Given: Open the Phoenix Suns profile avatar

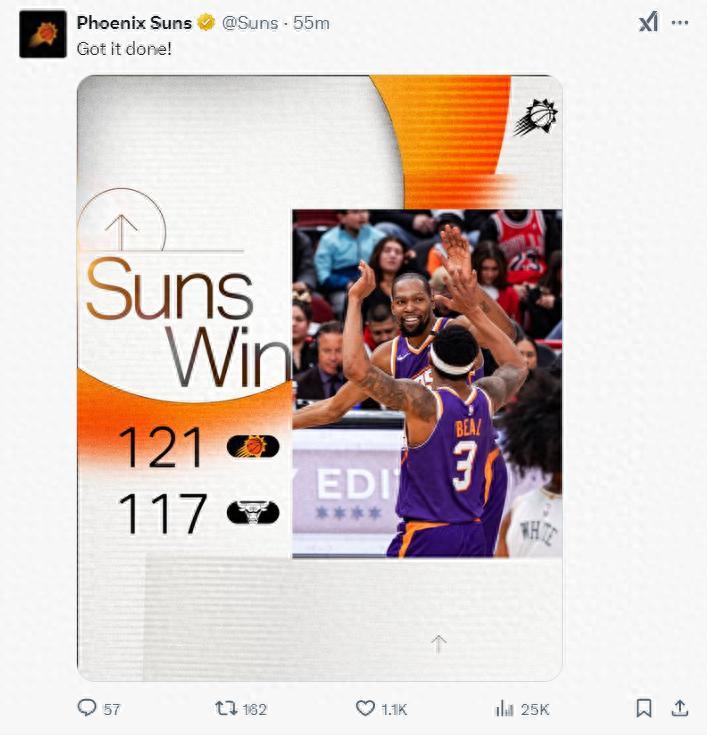Looking at the screenshot, I should 43,34.
